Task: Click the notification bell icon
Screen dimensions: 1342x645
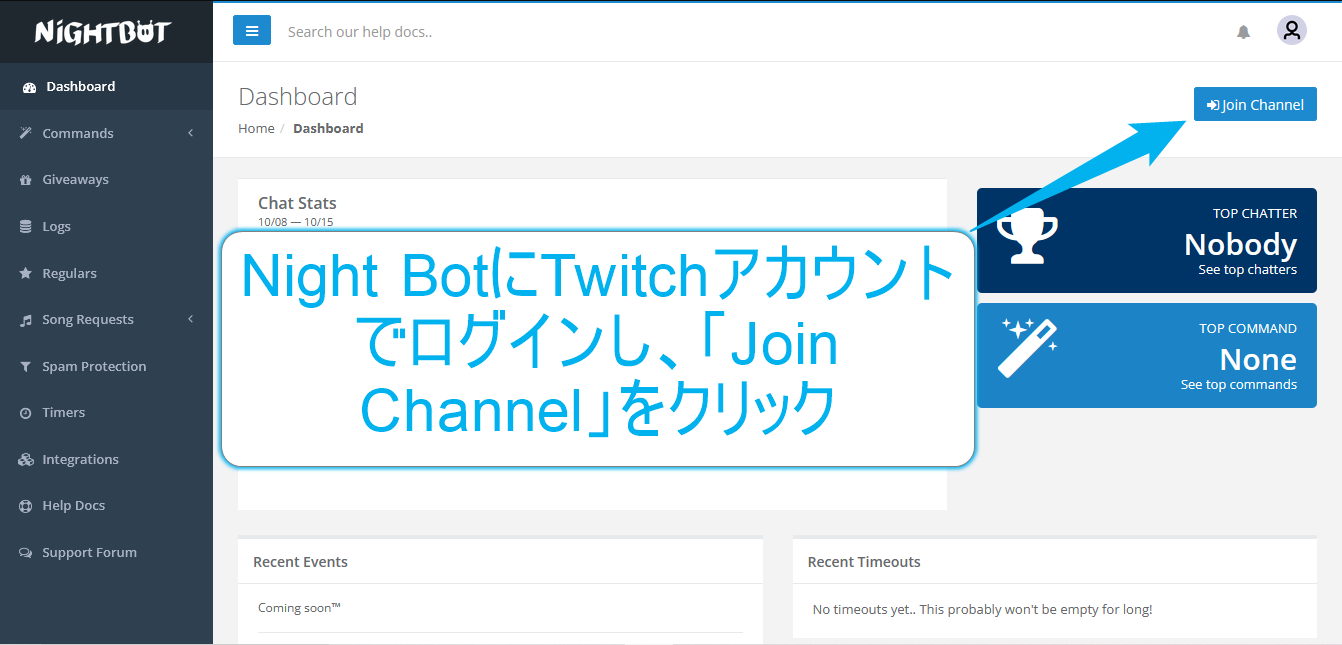Action: [1243, 31]
